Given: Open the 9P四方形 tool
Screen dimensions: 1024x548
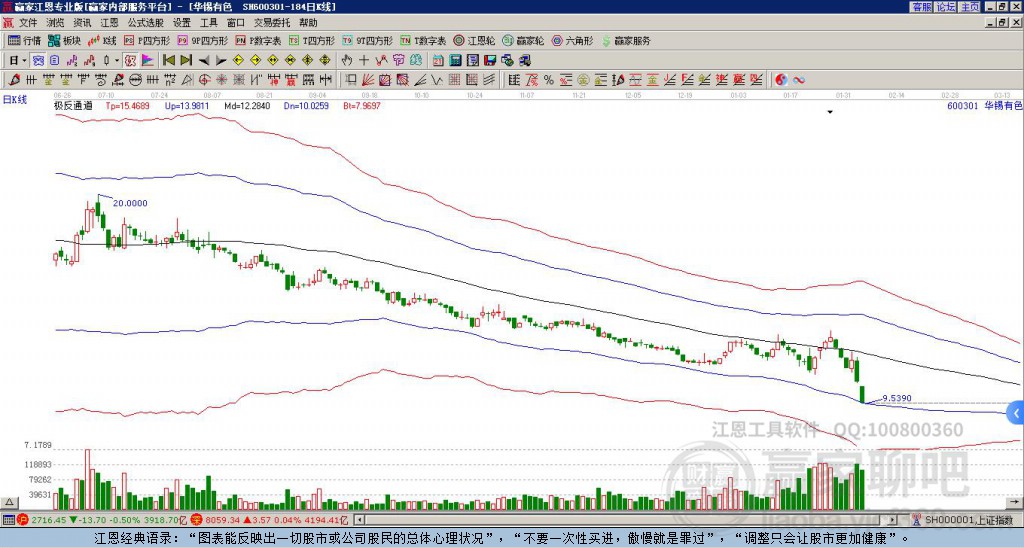Looking at the screenshot, I should point(202,40).
